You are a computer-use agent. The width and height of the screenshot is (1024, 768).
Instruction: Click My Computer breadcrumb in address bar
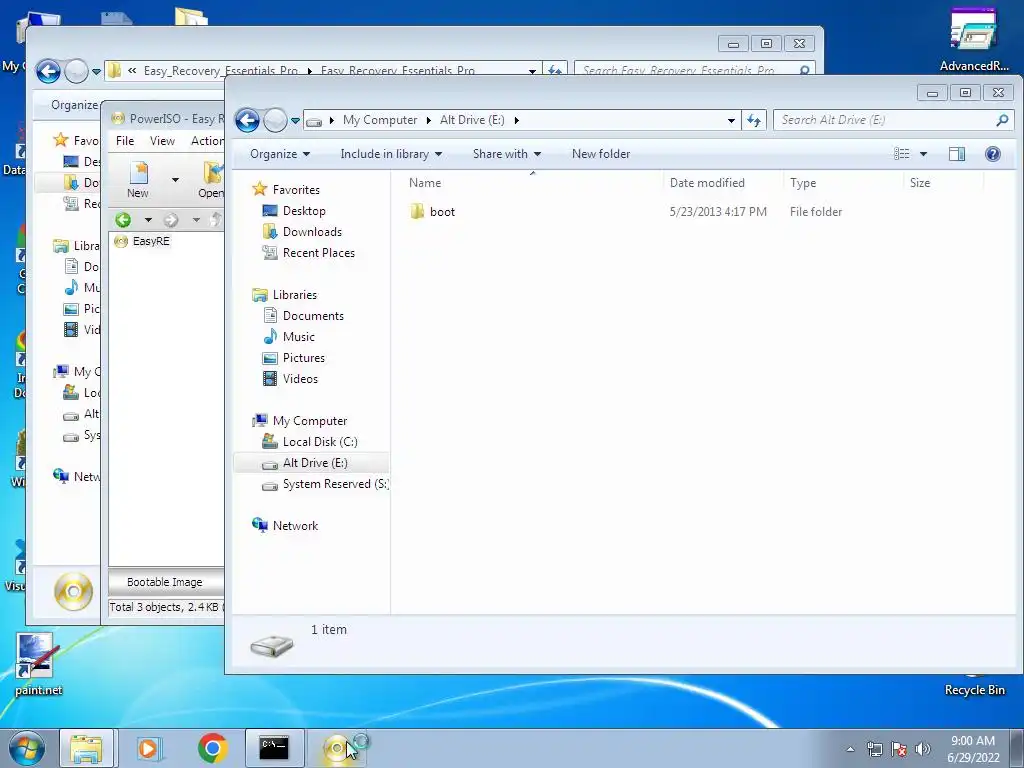(x=380, y=120)
